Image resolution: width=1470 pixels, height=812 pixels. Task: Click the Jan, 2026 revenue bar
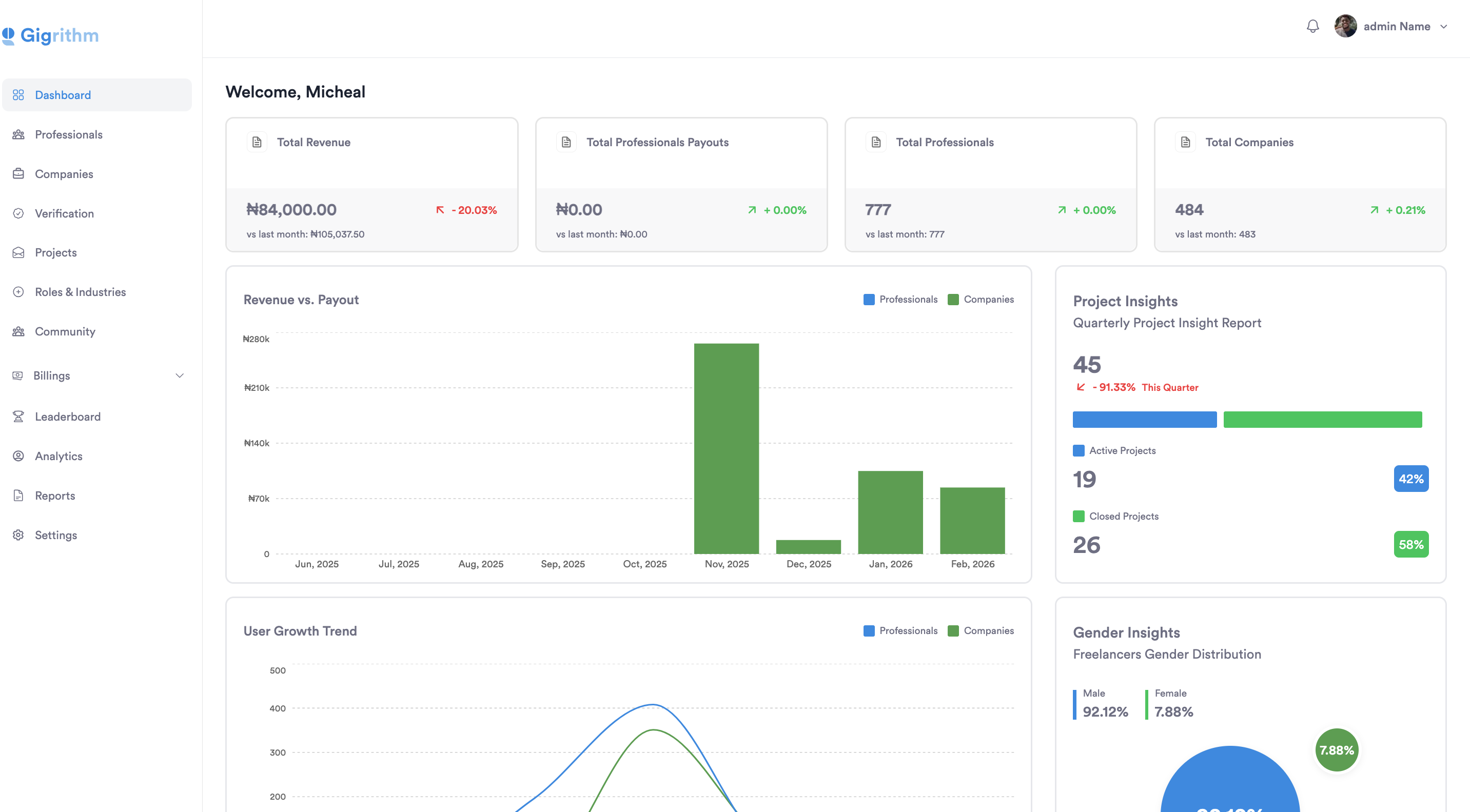(x=890, y=512)
